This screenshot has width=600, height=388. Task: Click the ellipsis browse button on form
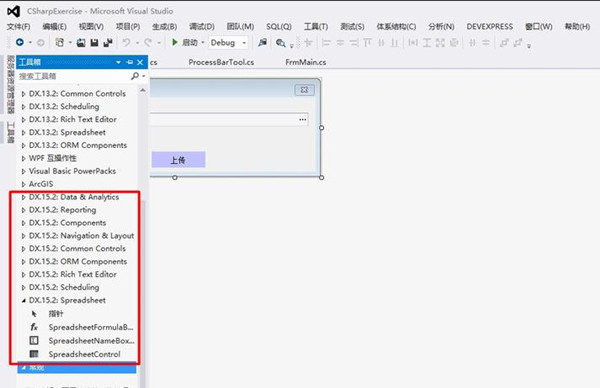point(303,119)
